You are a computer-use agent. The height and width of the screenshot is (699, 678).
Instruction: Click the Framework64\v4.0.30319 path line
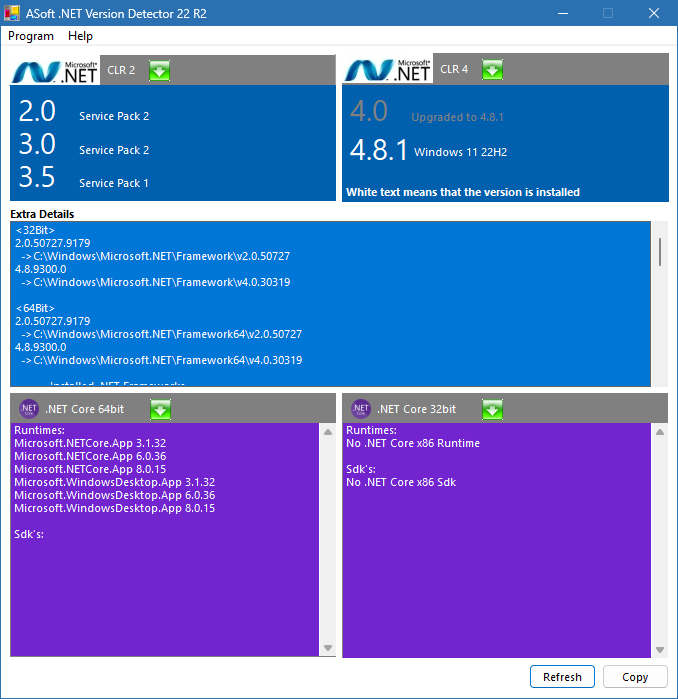point(161,360)
